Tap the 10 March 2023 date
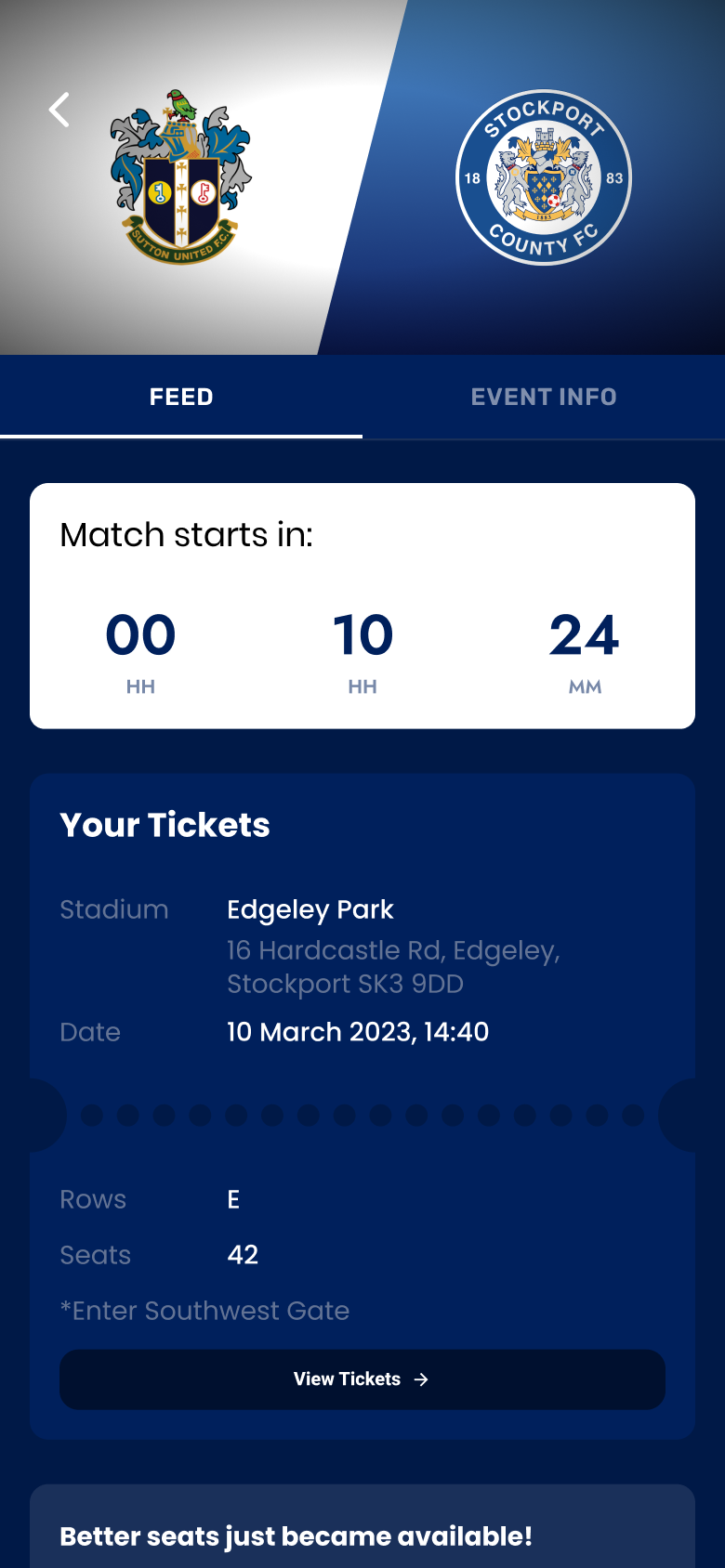 point(358,1032)
